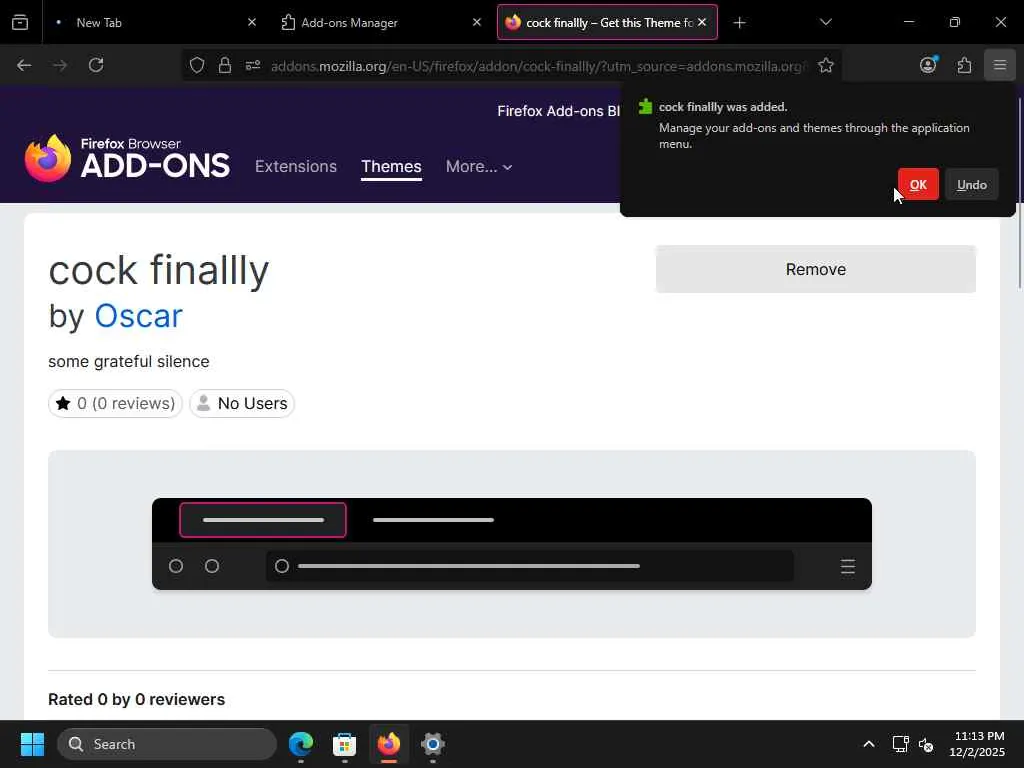Open Microsoft Store from taskbar
The width and height of the screenshot is (1024, 768).
pyautogui.click(x=344, y=744)
